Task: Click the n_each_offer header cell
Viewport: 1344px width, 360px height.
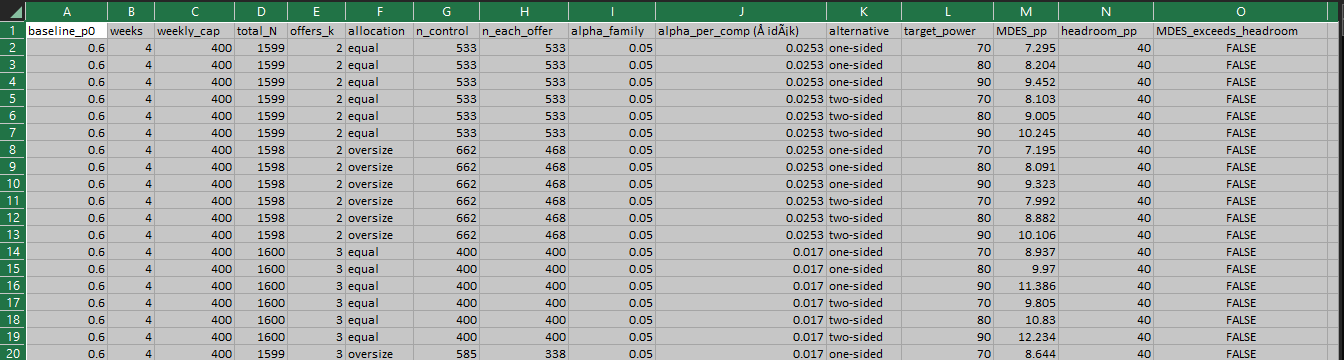Action: point(523,31)
